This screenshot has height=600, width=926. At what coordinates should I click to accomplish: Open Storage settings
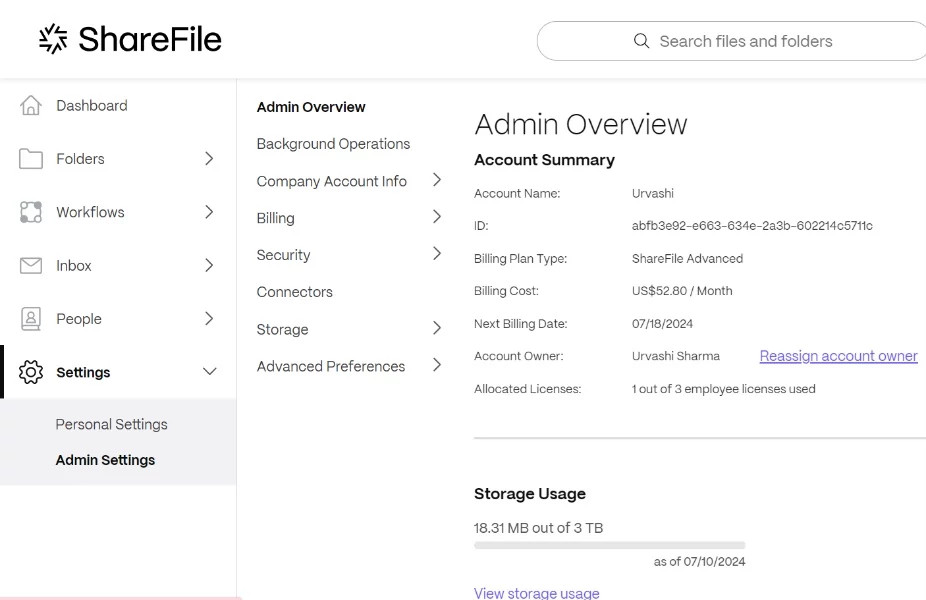pyautogui.click(x=282, y=330)
